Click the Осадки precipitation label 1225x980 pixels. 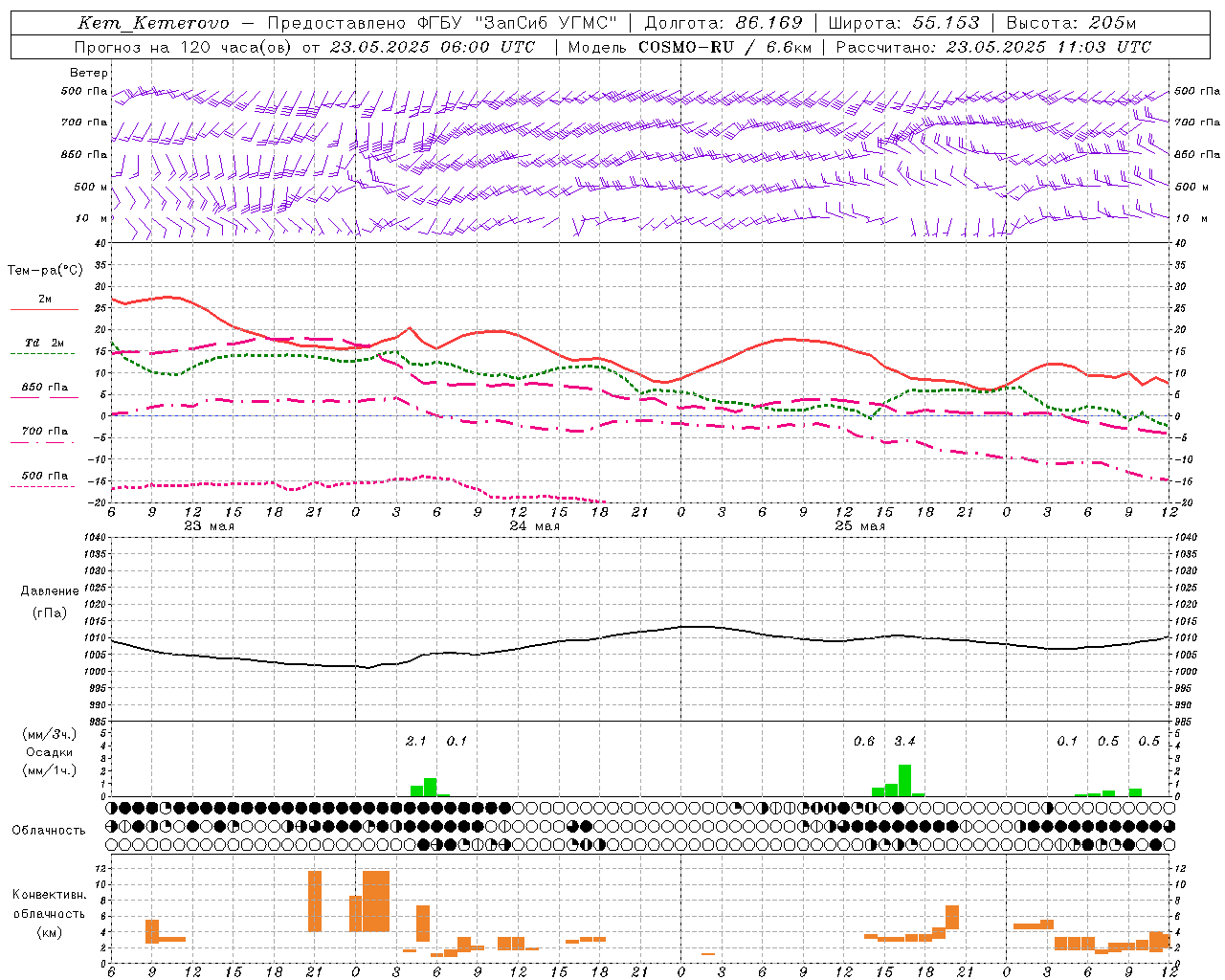[49, 752]
